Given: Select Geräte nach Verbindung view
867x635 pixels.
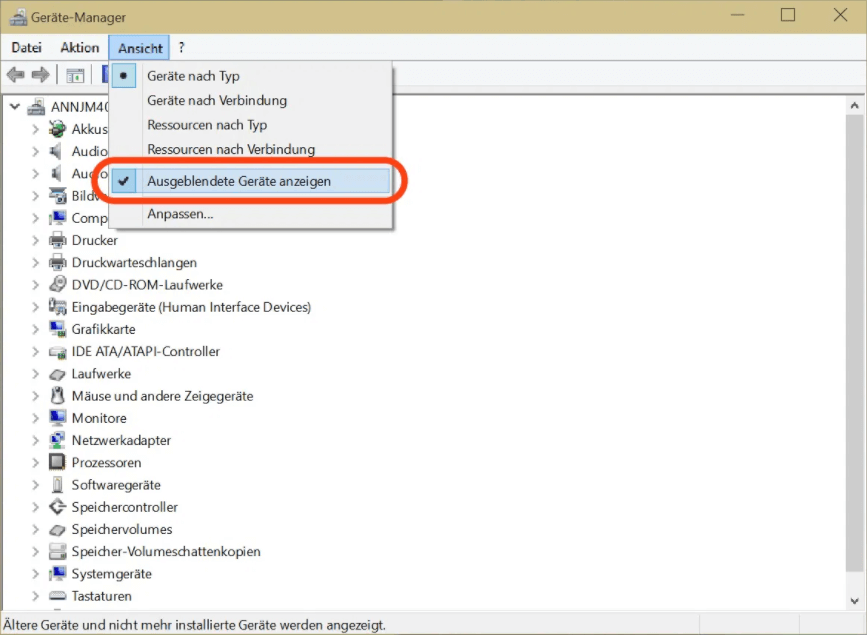Looking at the screenshot, I should [216, 101].
